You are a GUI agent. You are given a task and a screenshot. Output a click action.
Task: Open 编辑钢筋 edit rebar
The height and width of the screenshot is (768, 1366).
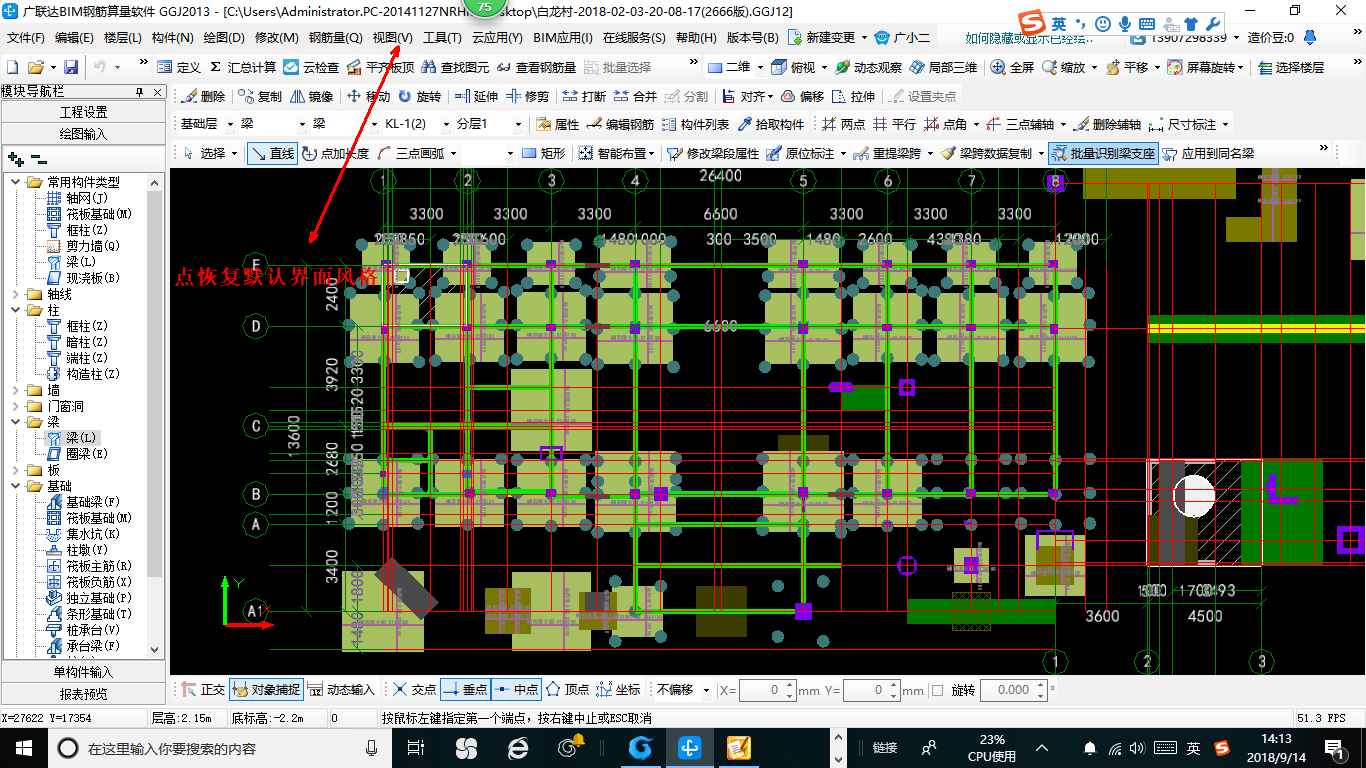tap(621, 124)
